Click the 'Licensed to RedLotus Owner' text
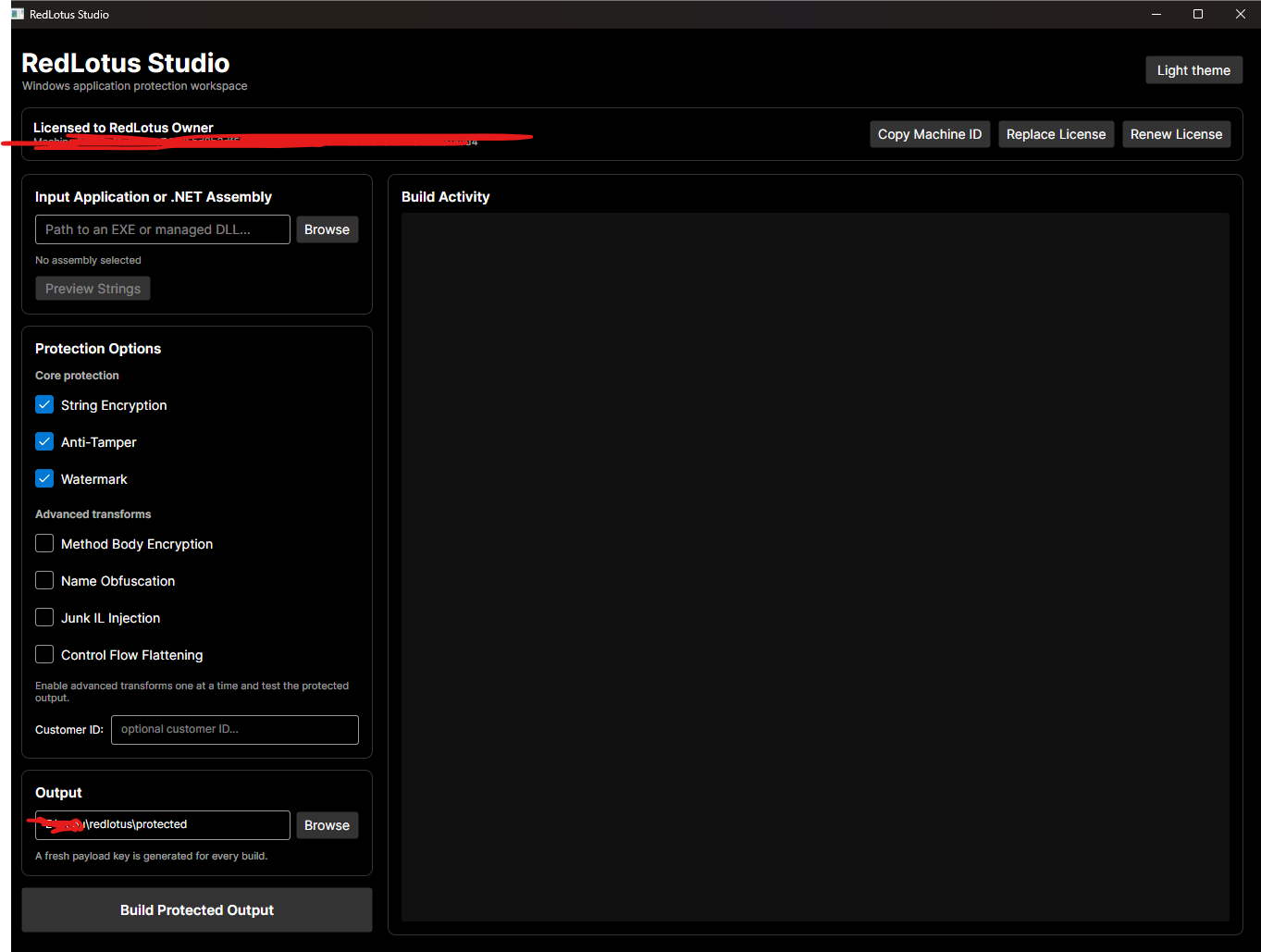Screen dimensions: 1261x952 pyautogui.click(x=123, y=128)
